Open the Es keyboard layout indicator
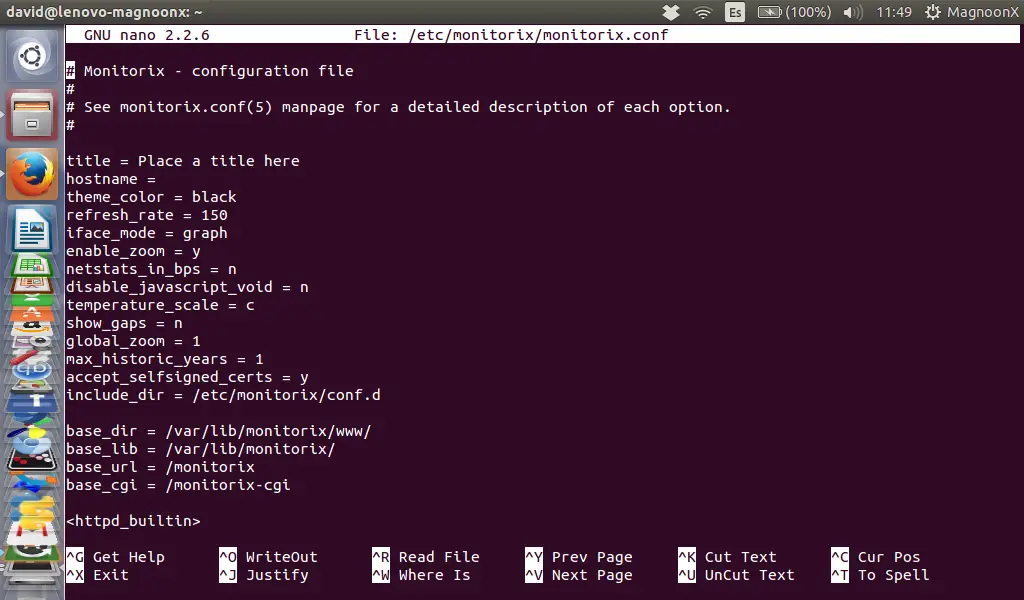The image size is (1024, 600). pos(735,12)
